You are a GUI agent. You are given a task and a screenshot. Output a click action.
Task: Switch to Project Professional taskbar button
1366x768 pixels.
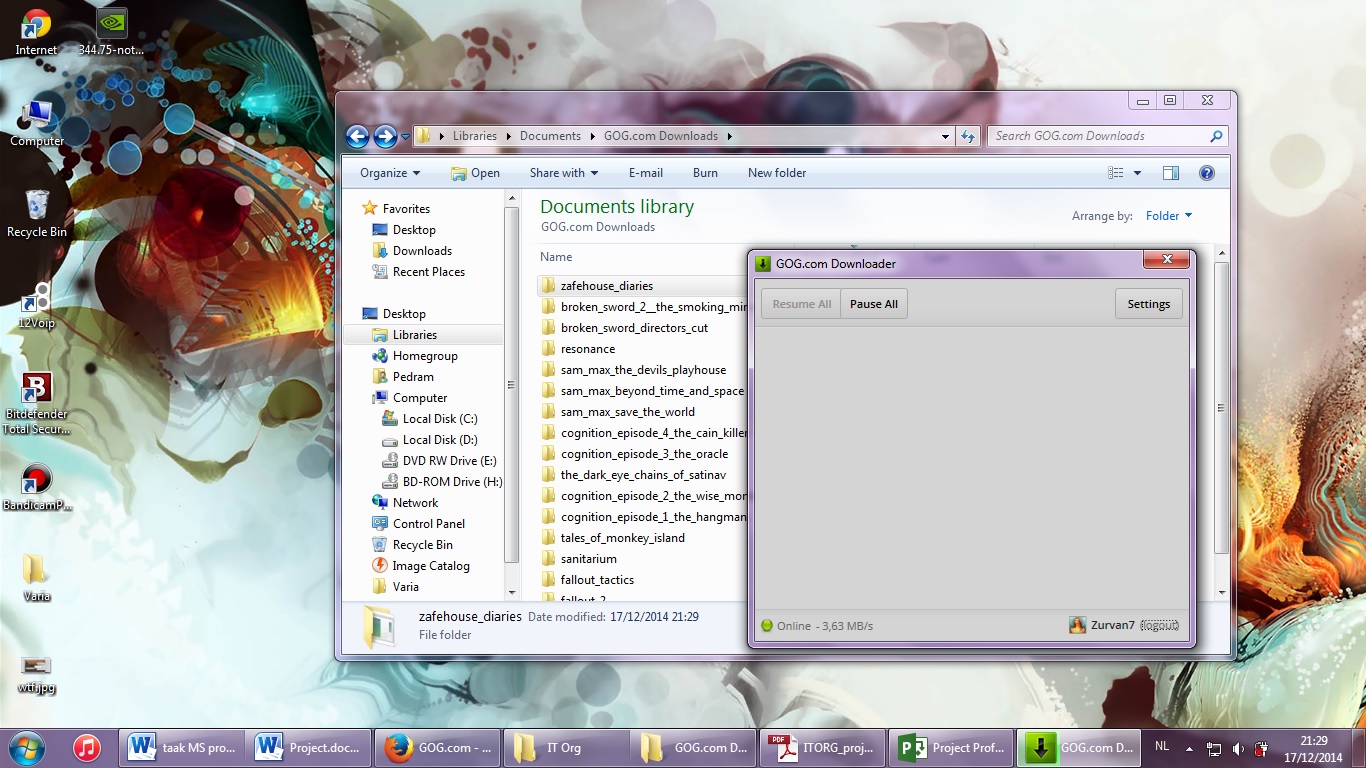point(950,747)
